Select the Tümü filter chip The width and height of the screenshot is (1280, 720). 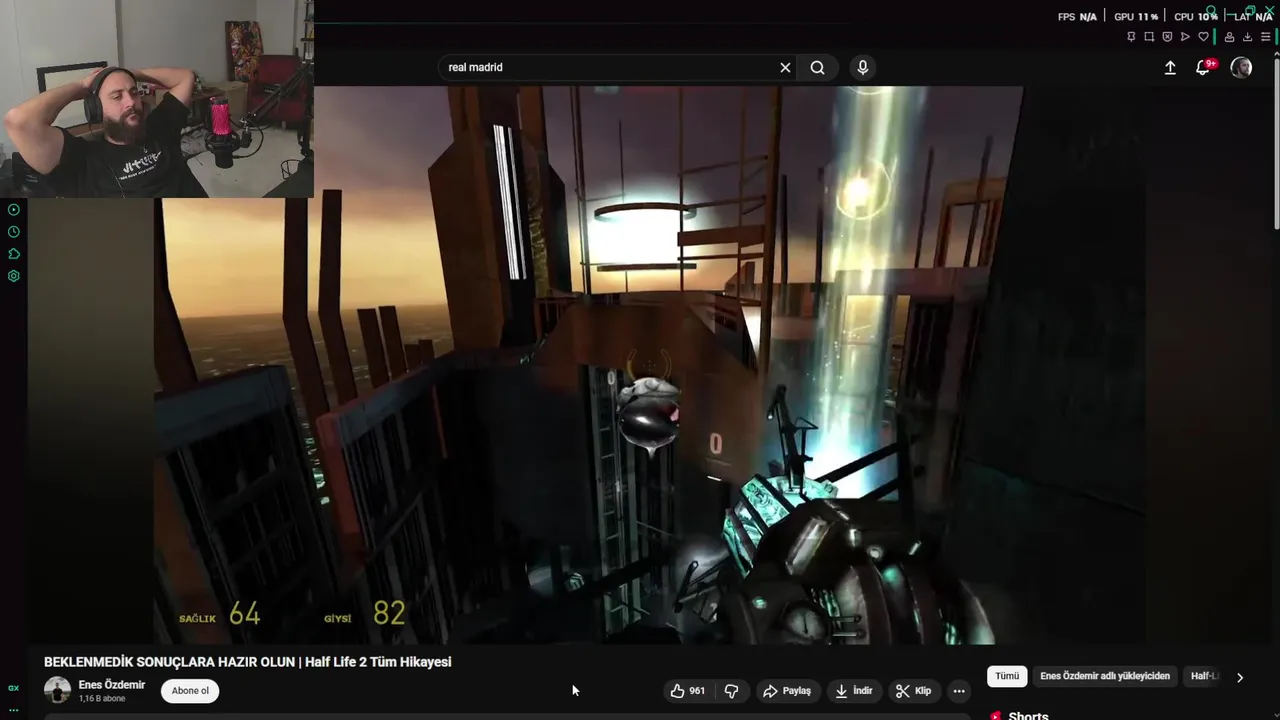pos(1007,676)
